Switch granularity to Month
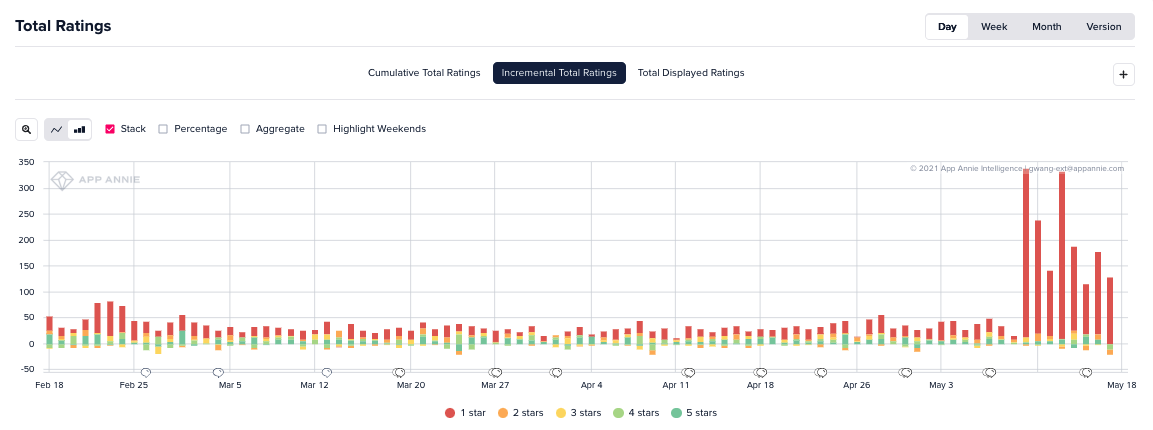The width and height of the screenshot is (1153, 430). pos(1046,26)
